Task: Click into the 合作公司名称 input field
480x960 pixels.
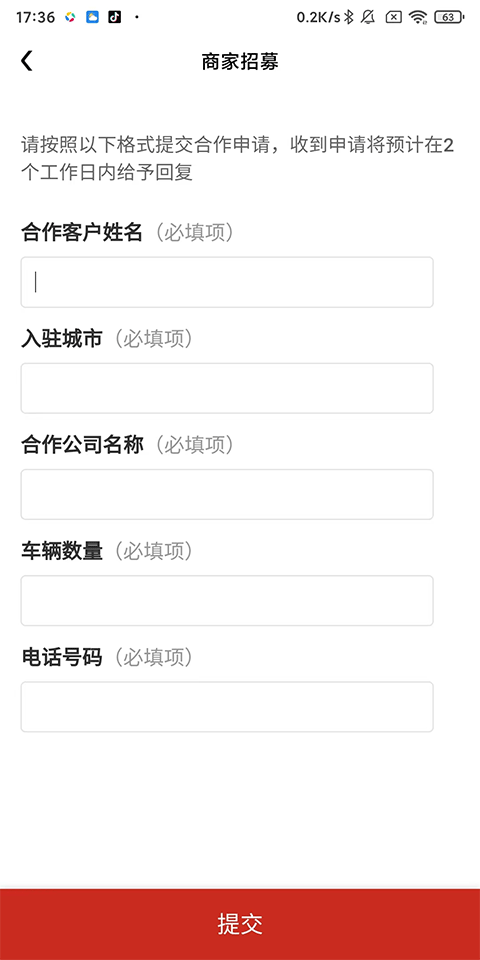Action: (227, 494)
